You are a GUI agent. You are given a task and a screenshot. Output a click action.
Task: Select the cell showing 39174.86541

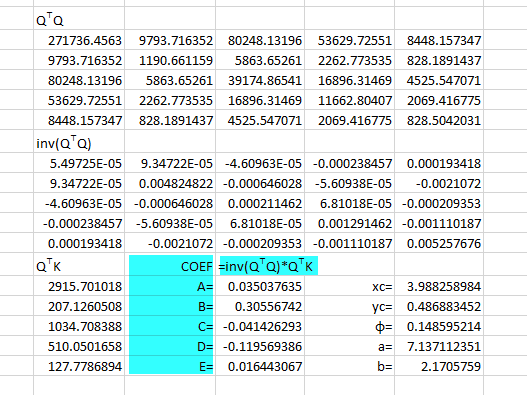pyautogui.click(x=260, y=80)
